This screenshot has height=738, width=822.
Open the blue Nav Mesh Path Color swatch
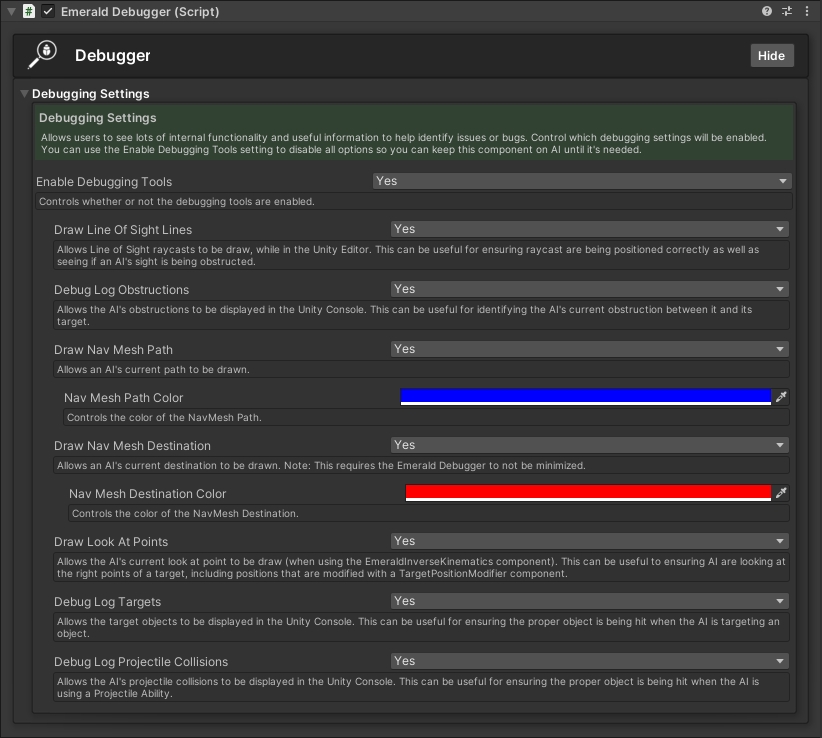pos(586,396)
